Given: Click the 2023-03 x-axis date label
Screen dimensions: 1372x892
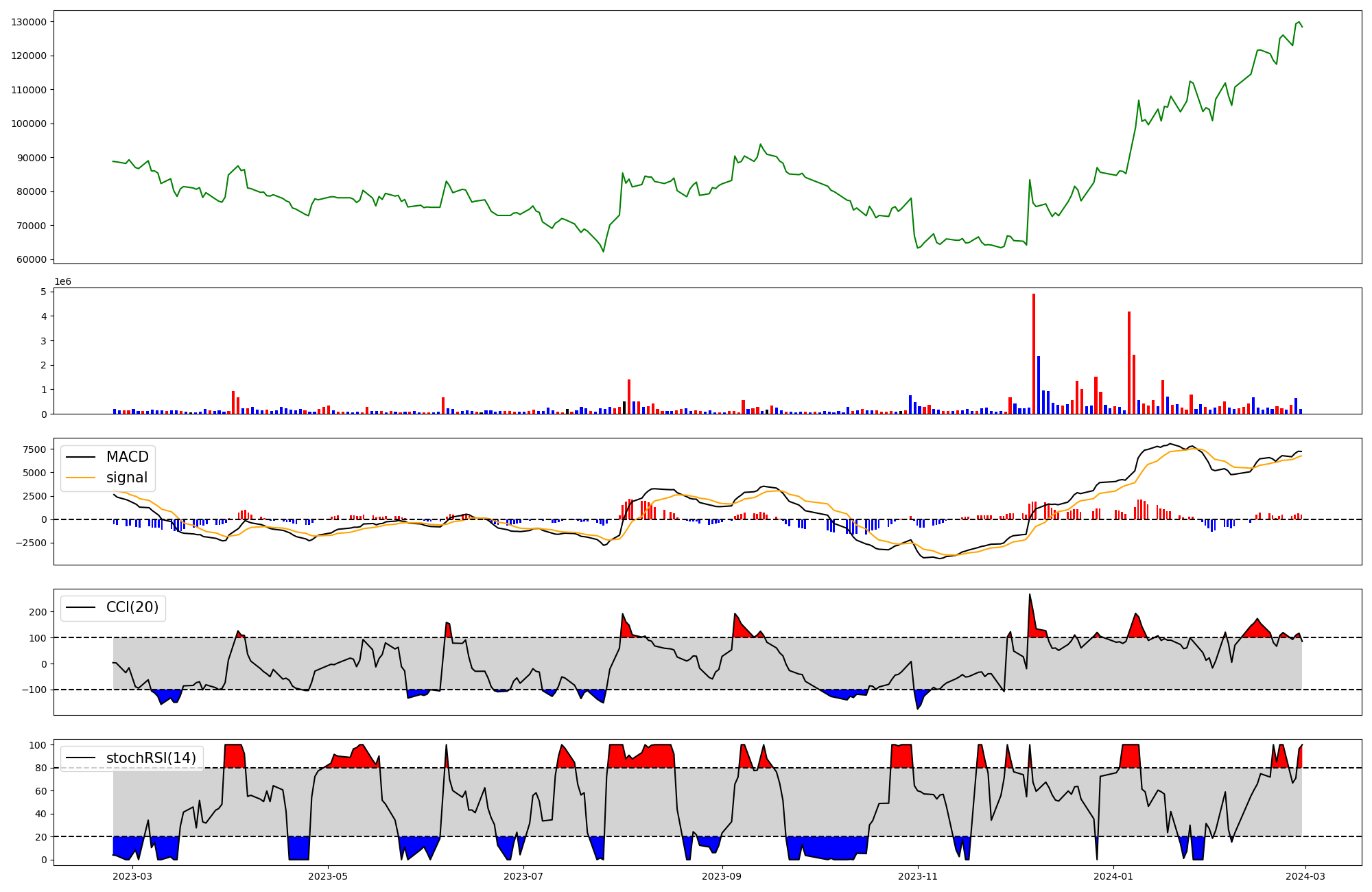Looking at the screenshot, I should [x=132, y=876].
